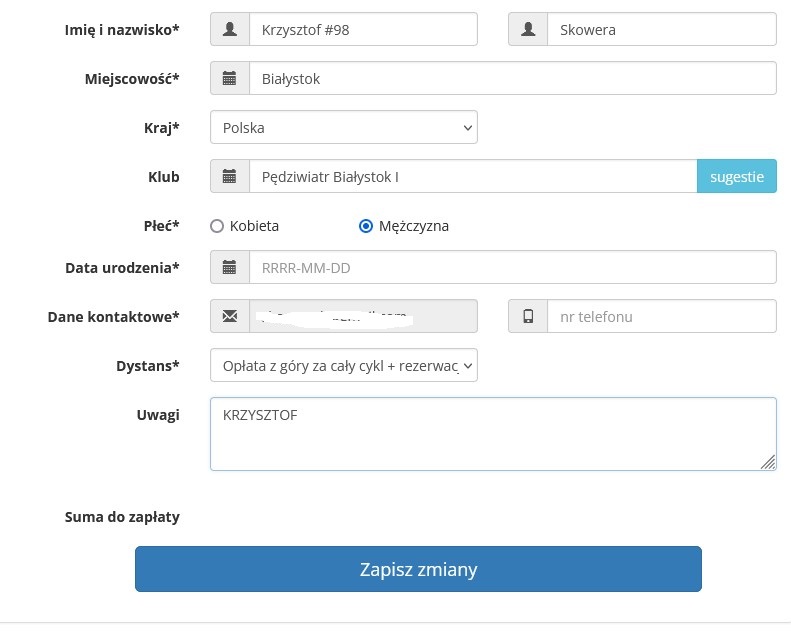Click the envelope icon for email contact
Screen dimensions: 791x636
coord(230,317)
